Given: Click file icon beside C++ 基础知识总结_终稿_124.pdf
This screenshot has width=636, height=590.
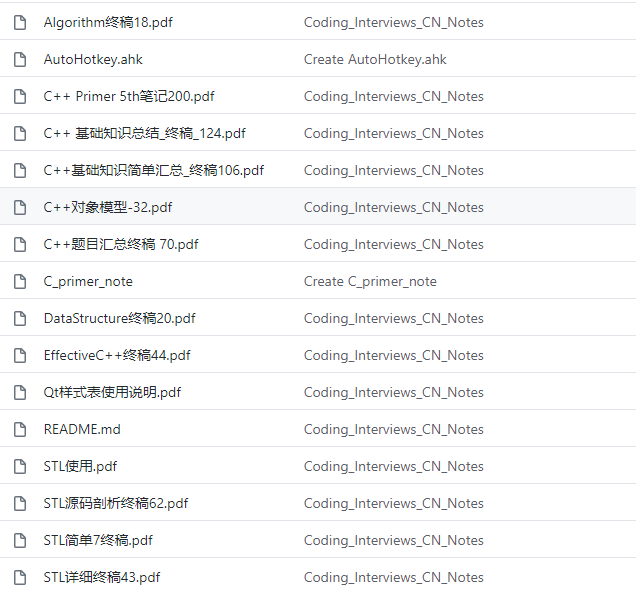Looking at the screenshot, I should click(20, 133).
